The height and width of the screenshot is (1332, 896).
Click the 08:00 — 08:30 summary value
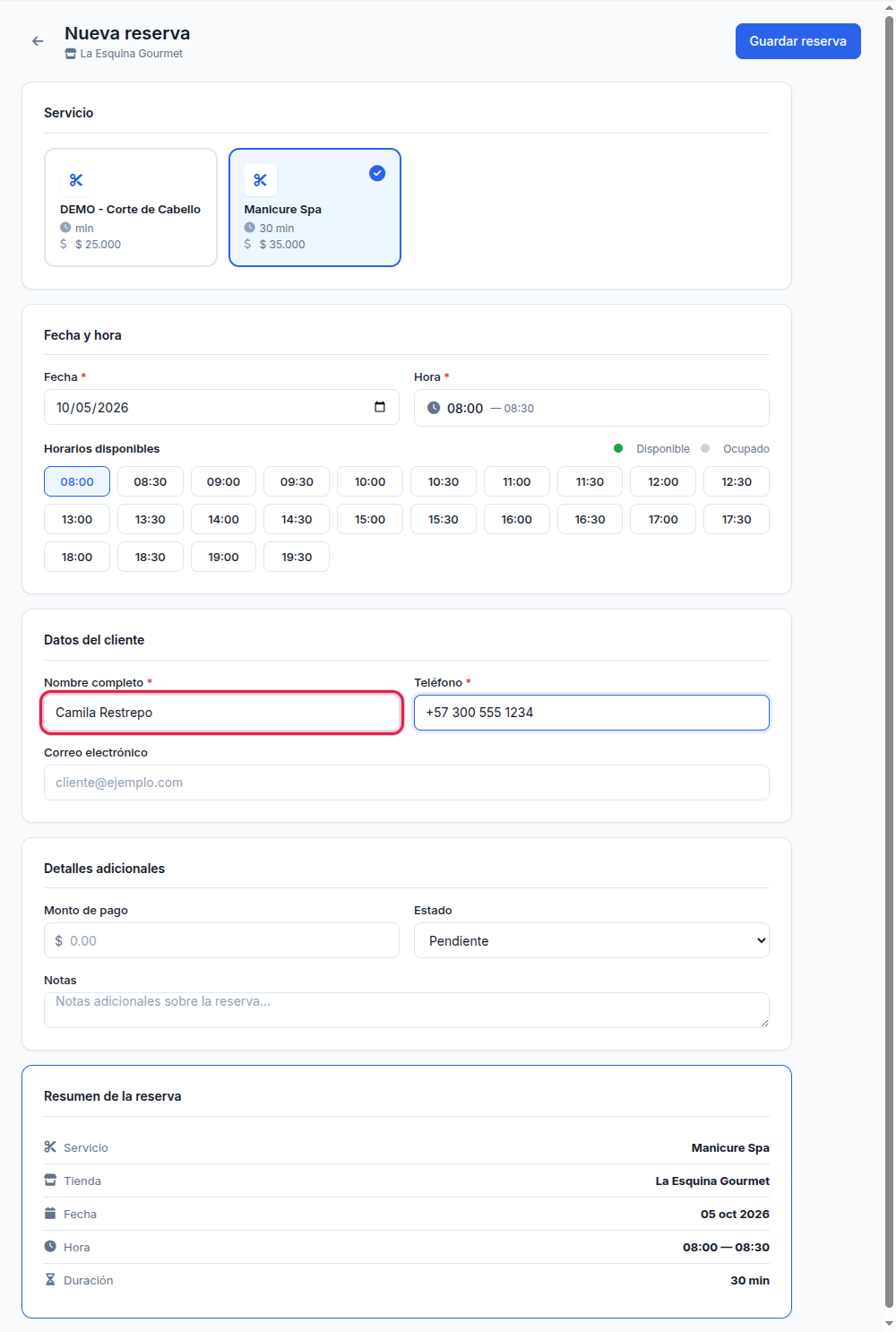(x=726, y=1247)
